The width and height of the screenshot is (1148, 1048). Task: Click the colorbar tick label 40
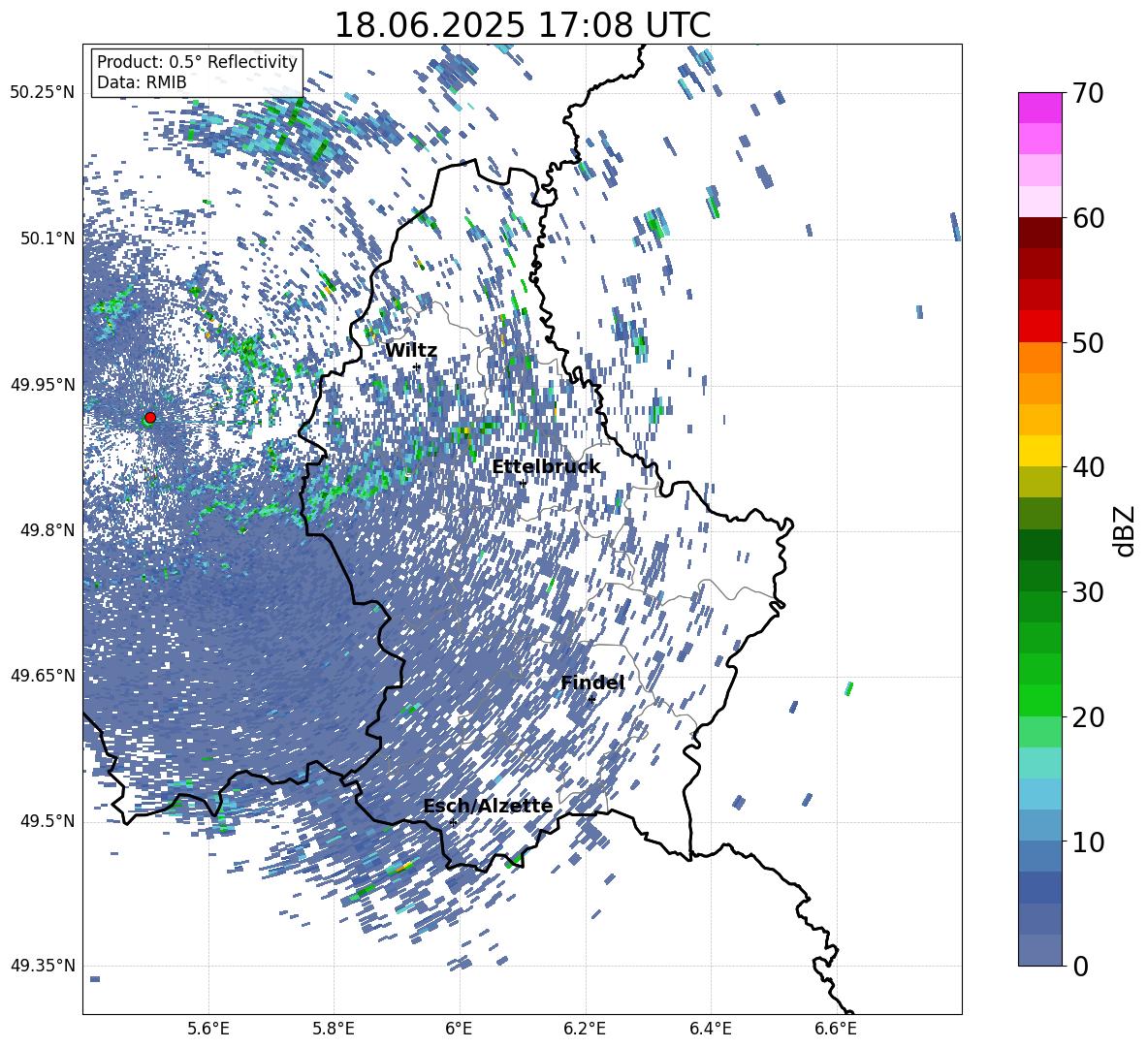[x=1088, y=467]
